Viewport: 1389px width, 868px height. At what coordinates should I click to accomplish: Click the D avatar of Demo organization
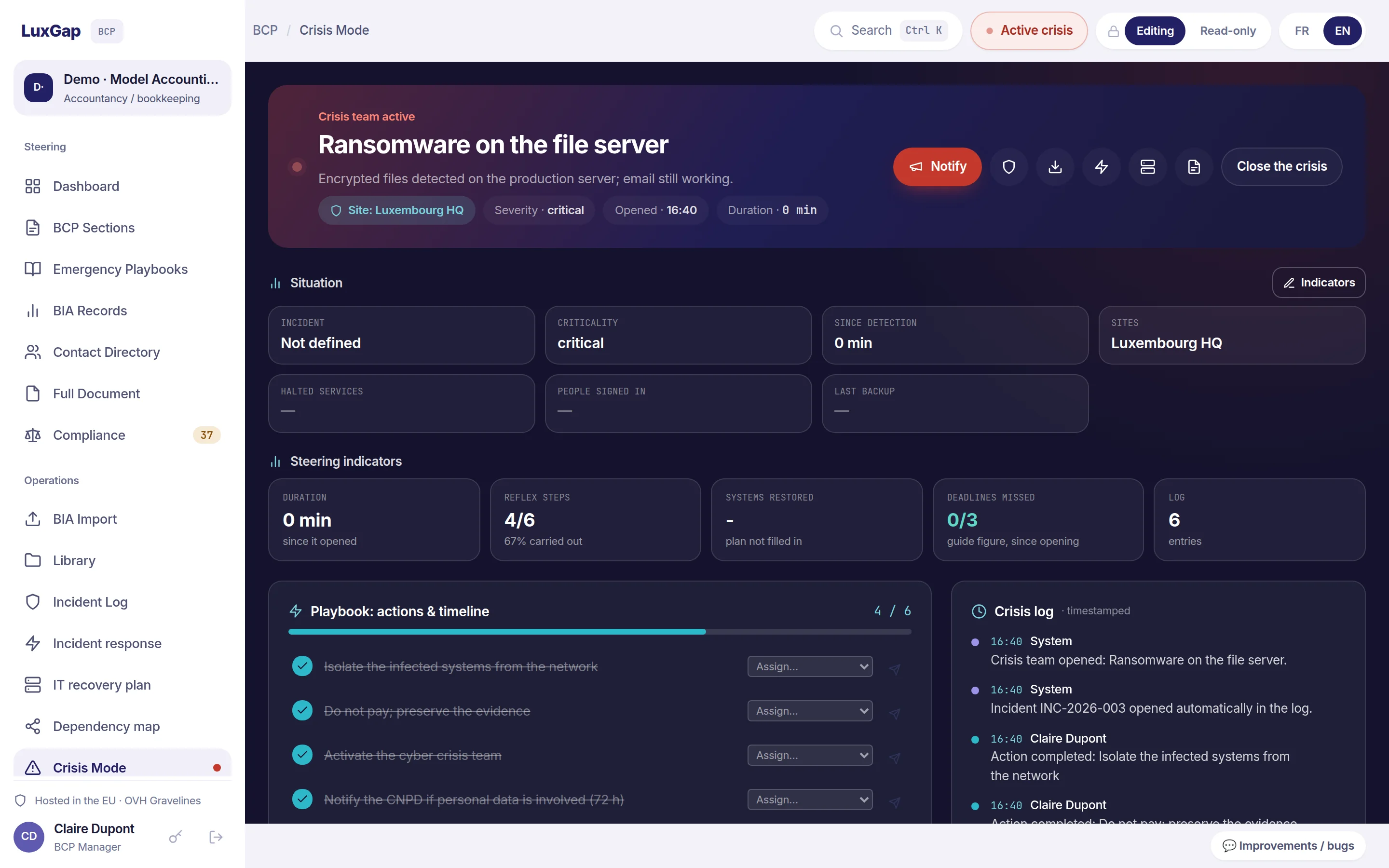coord(39,87)
